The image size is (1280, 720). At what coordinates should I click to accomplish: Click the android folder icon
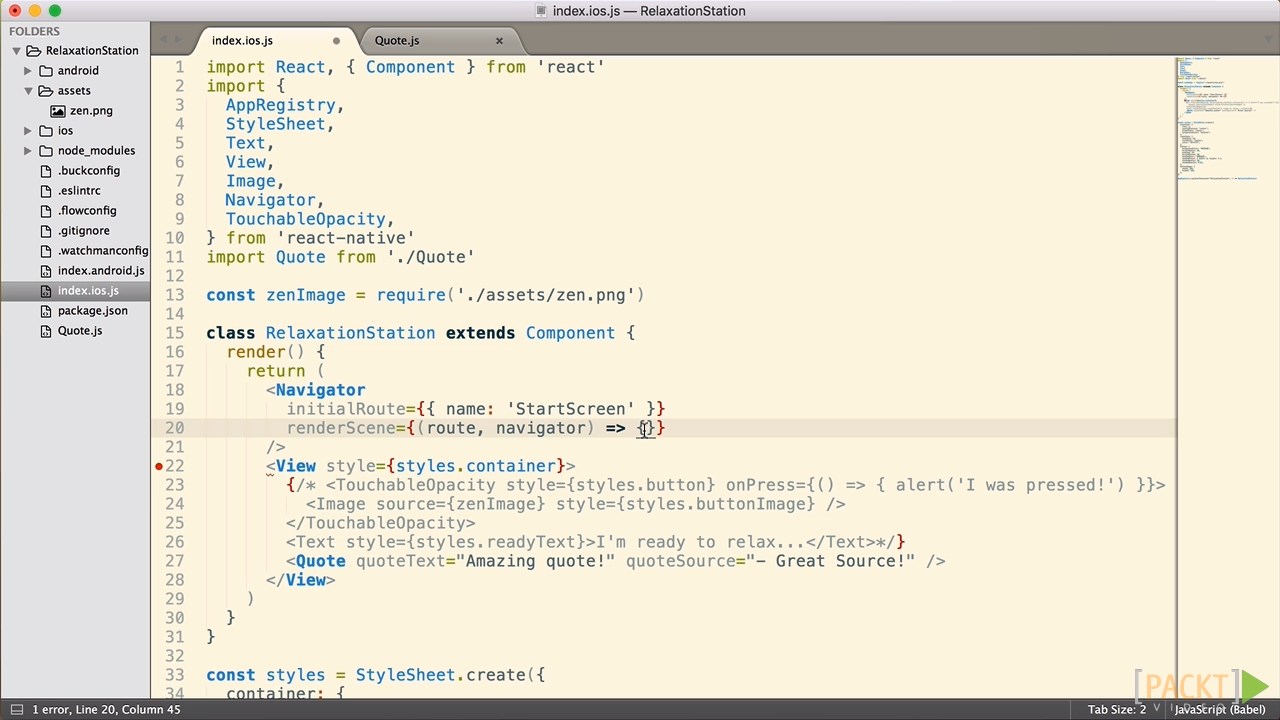(46, 71)
